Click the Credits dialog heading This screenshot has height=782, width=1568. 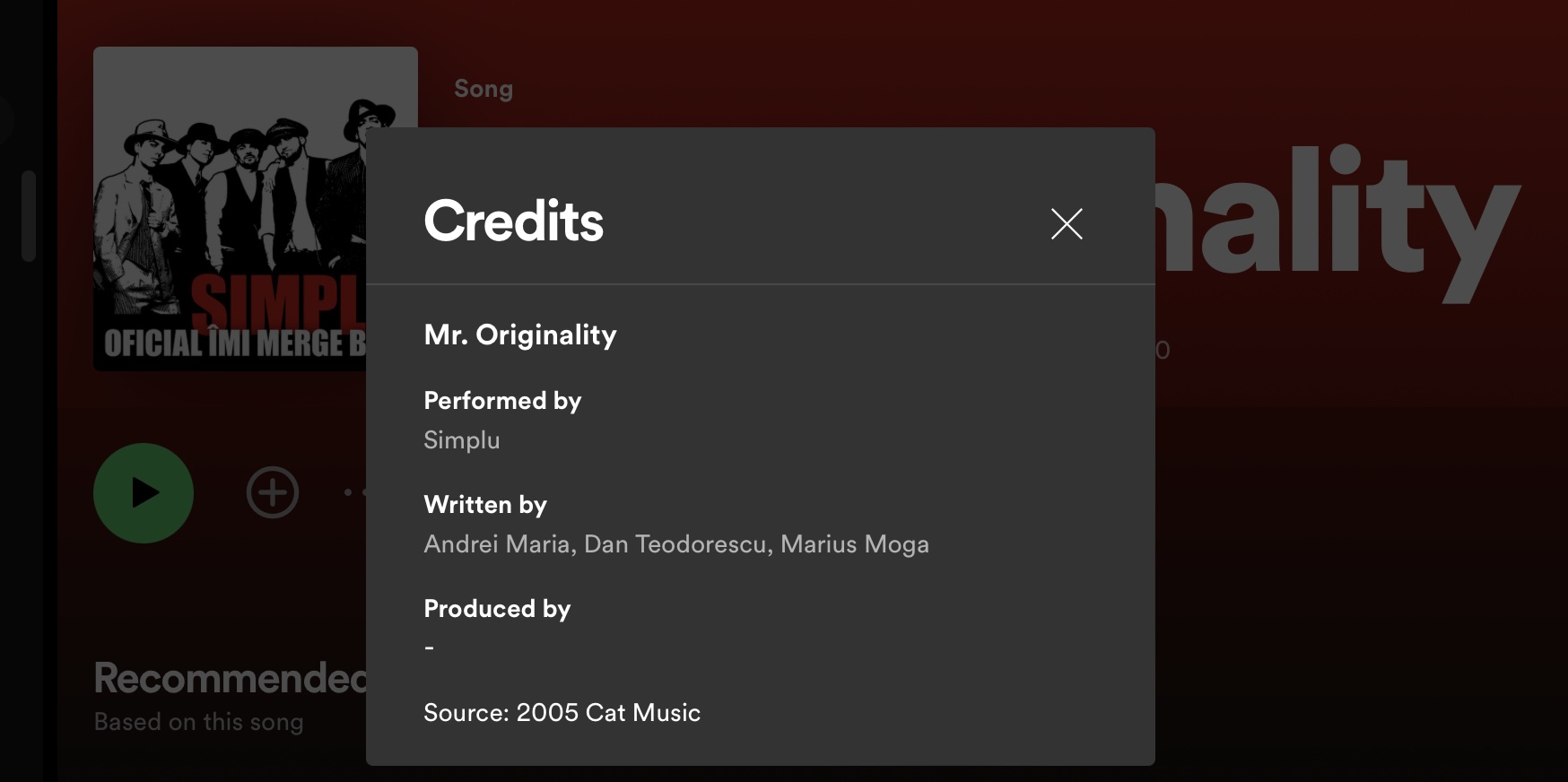[x=513, y=221]
